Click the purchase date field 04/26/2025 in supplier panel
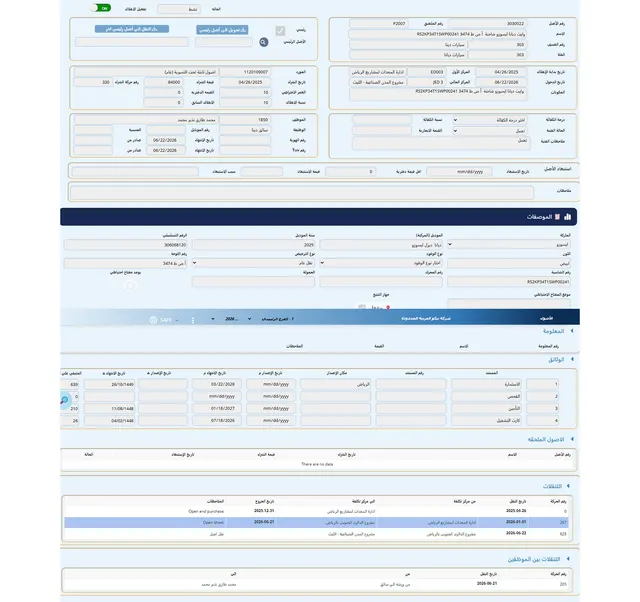Screen dimensions: 640x602 (245, 82)
